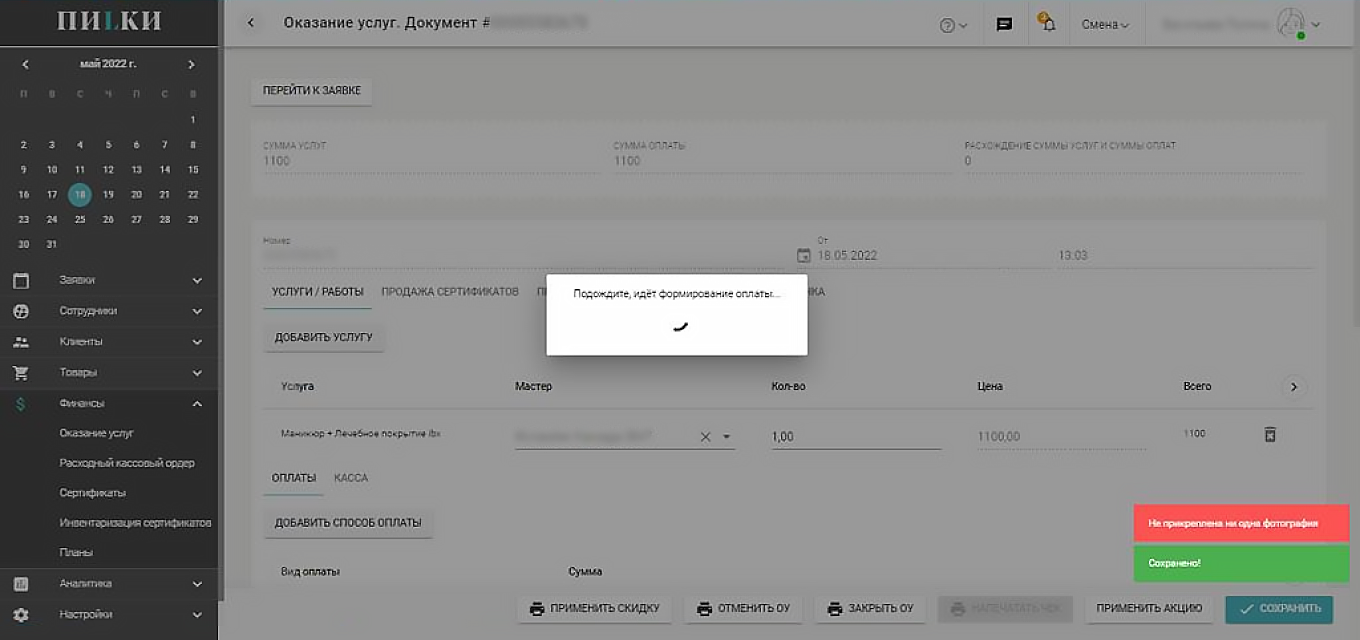Open Расходный кассовый ордер in sidebar
This screenshot has width=1360, height=640.
pyautogui.click(x=127, y=463)
